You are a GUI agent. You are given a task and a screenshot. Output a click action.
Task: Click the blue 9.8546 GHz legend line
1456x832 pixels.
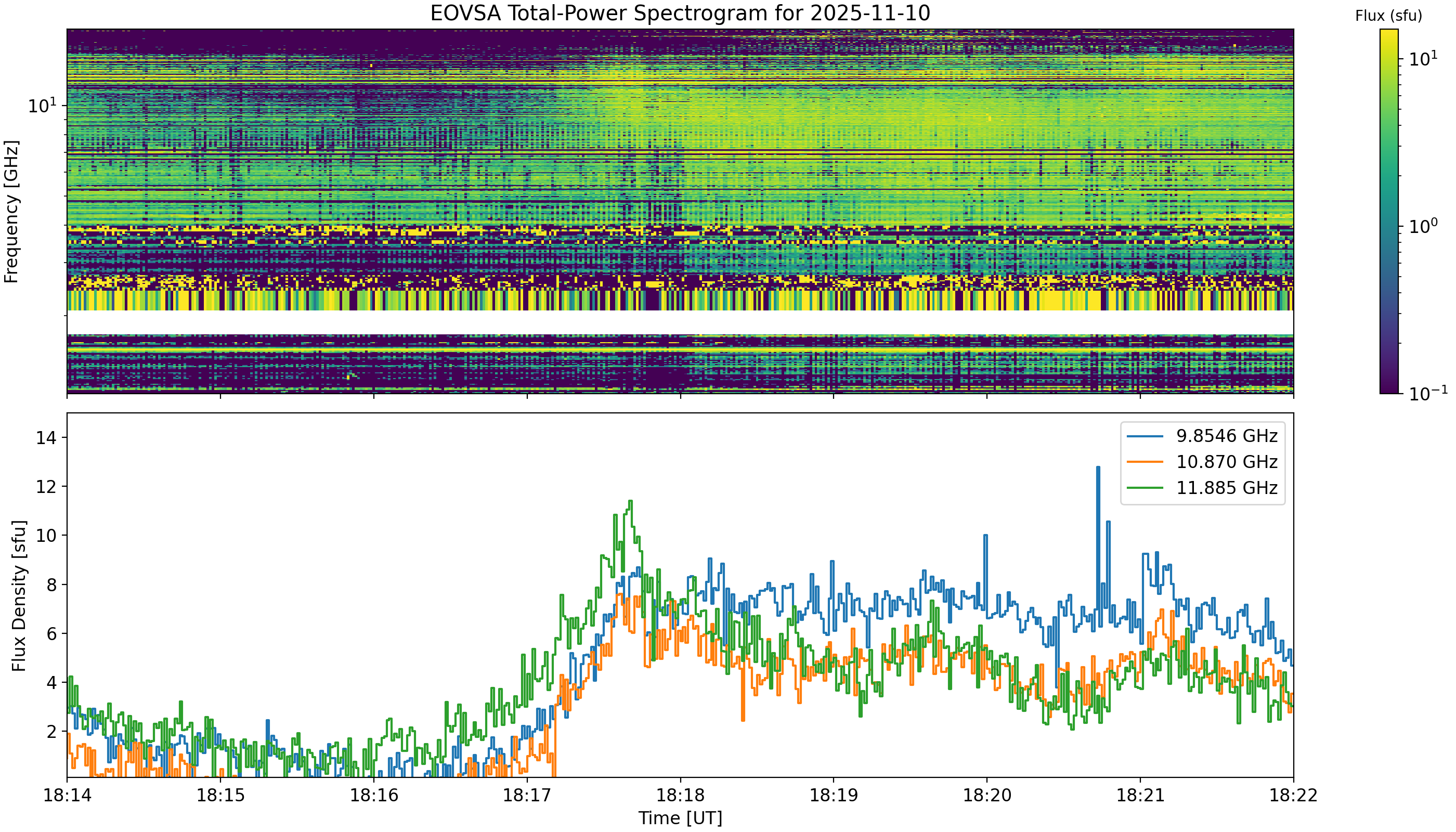[1145, 436]
